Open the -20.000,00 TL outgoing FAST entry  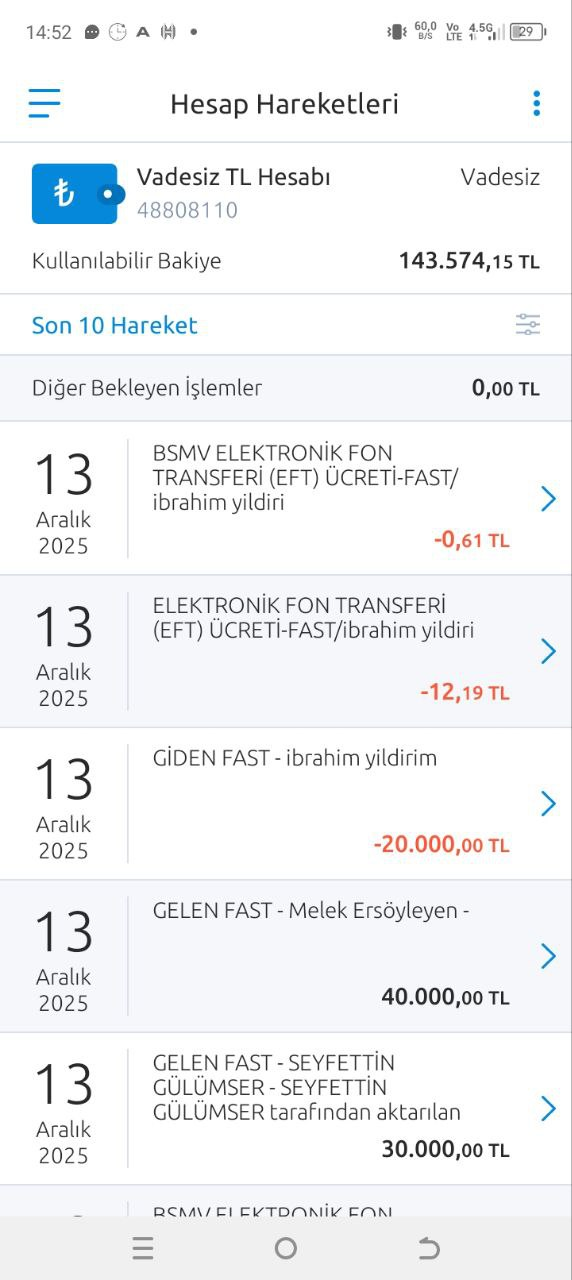pyautogui.click(x=286, y=804)
